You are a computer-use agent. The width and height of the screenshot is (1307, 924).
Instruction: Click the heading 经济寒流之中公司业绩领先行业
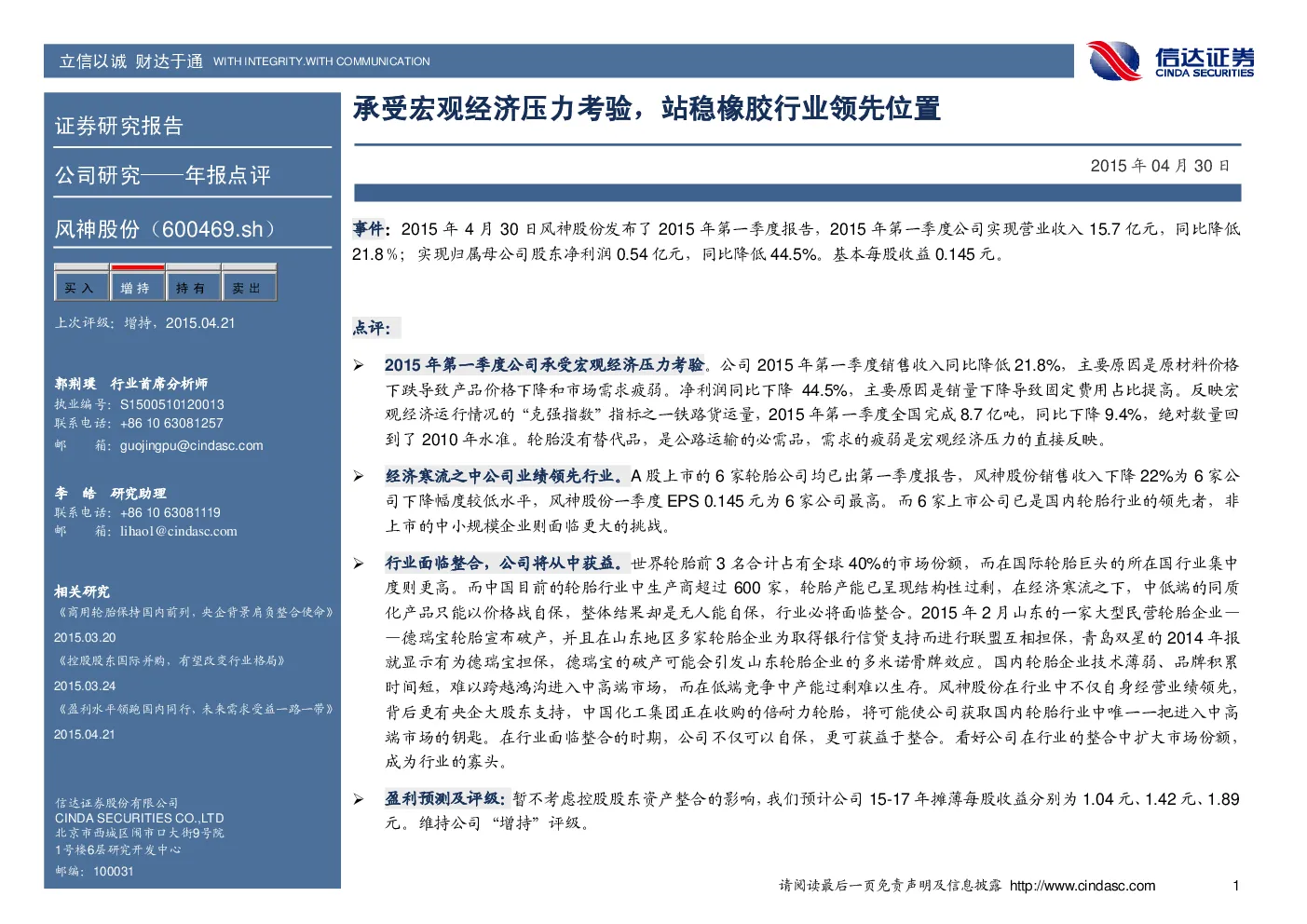(x=506, y=476)
